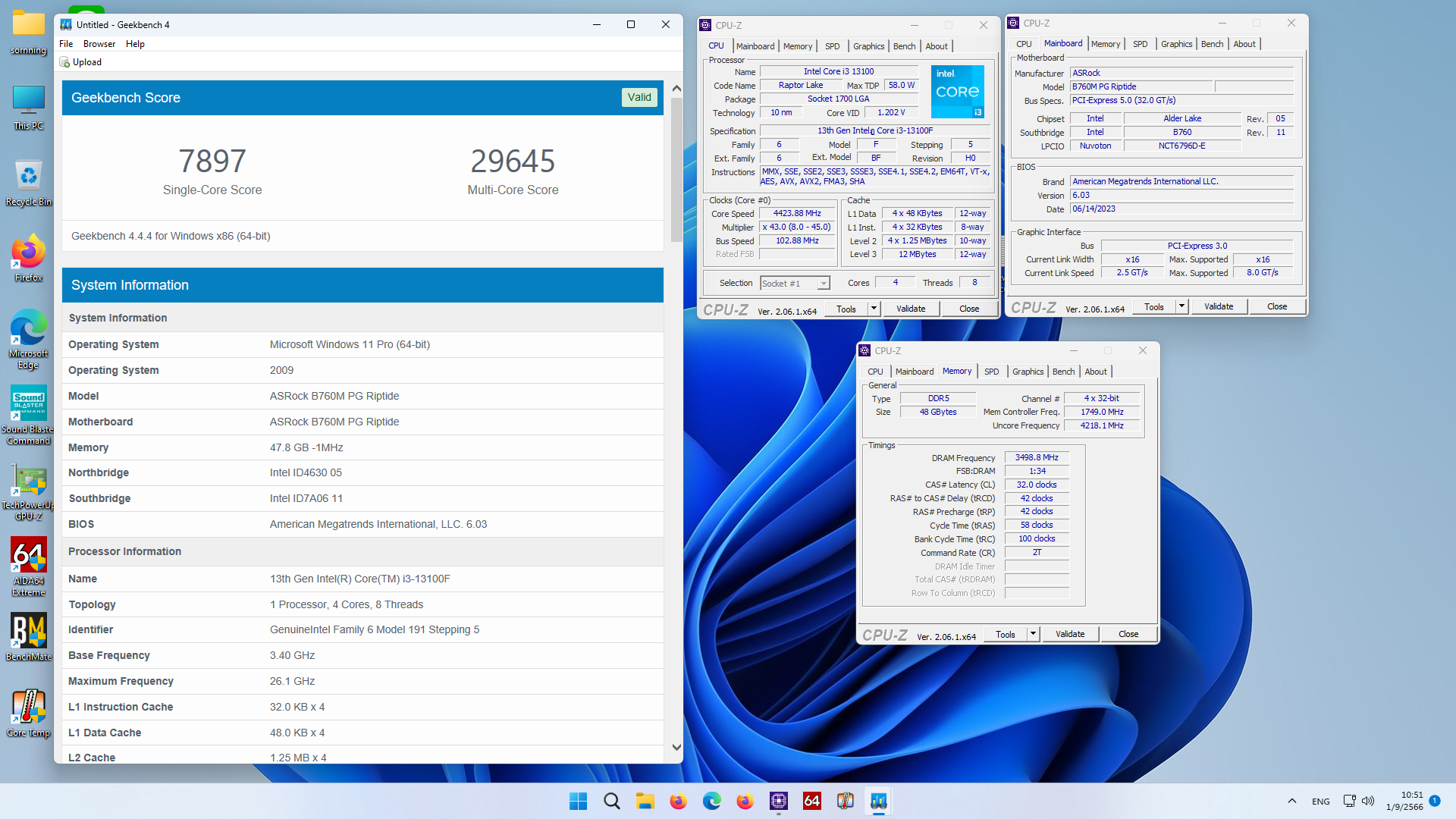This screenshot has height=819, width=1456.
Task: Click the Memory 47.8 GB -1MHz value
Action: [x=306, y=447]
